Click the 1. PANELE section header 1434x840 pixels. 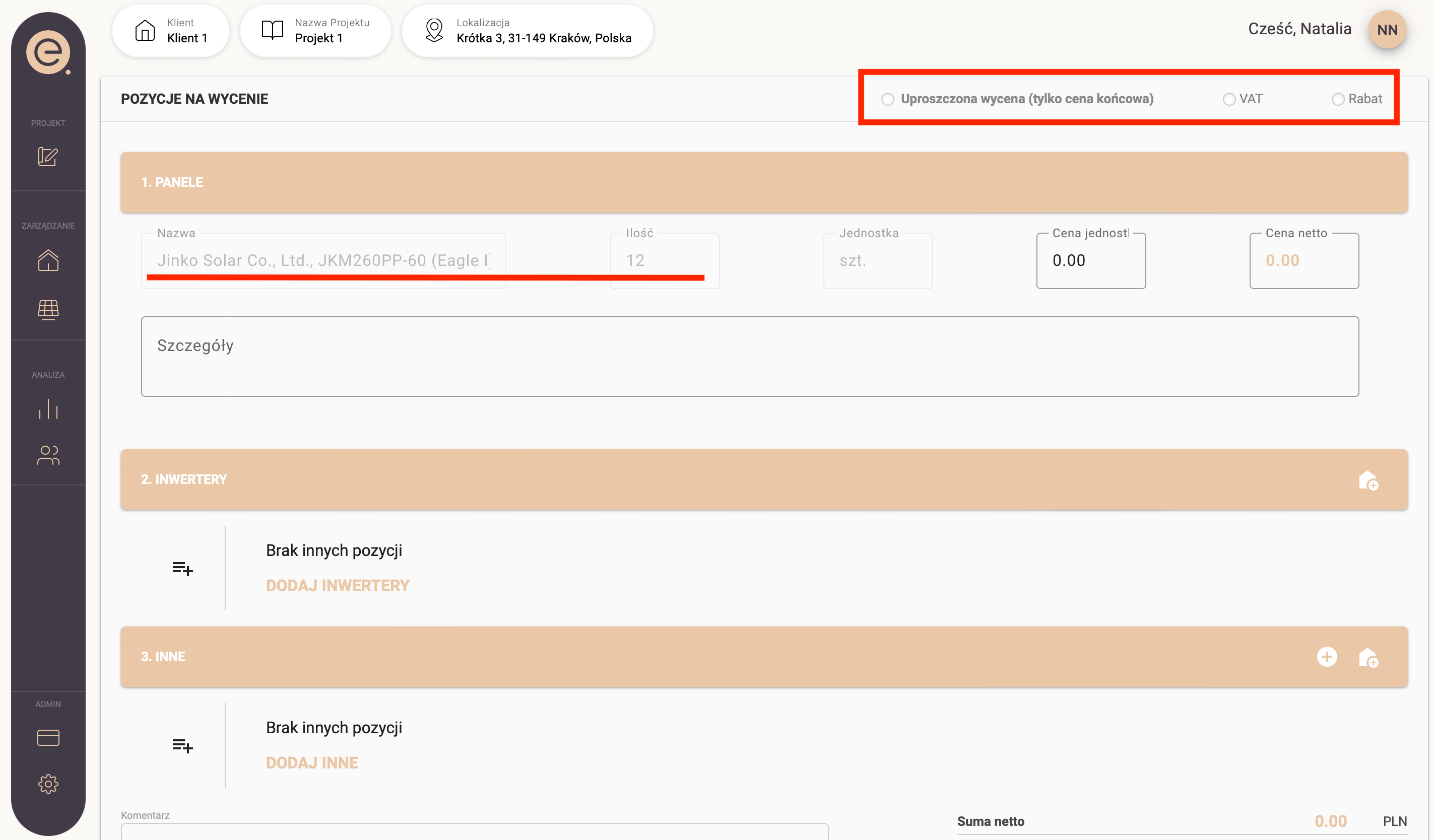(764, 183)
